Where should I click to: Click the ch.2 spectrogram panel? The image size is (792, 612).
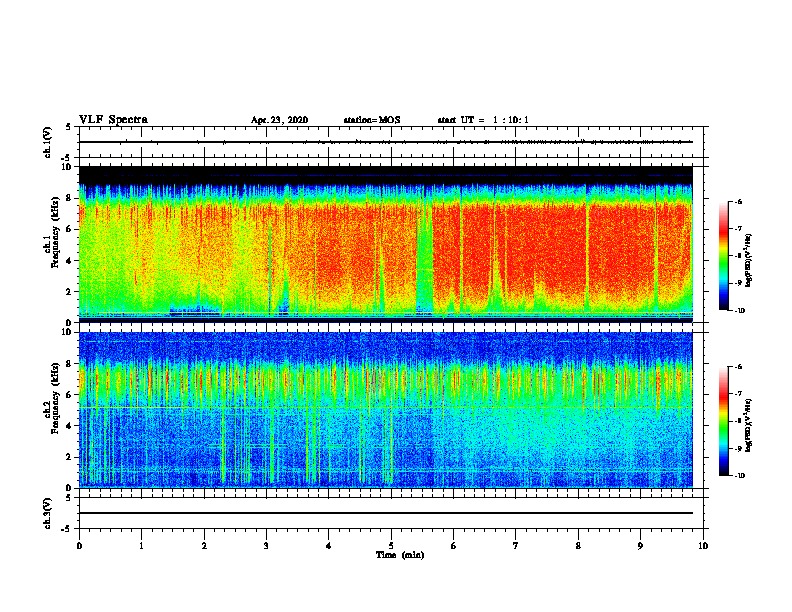click(386, 410)
